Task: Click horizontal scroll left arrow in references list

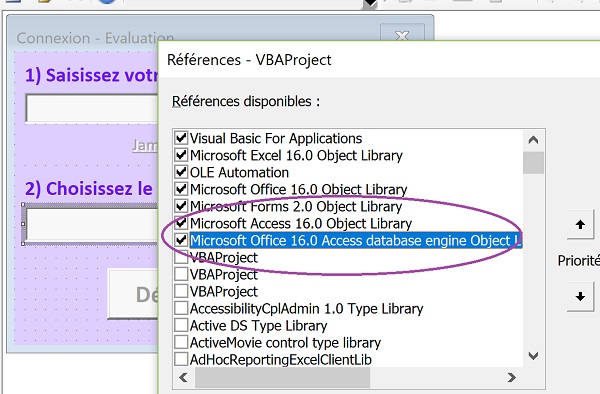Action: [183, 378]
